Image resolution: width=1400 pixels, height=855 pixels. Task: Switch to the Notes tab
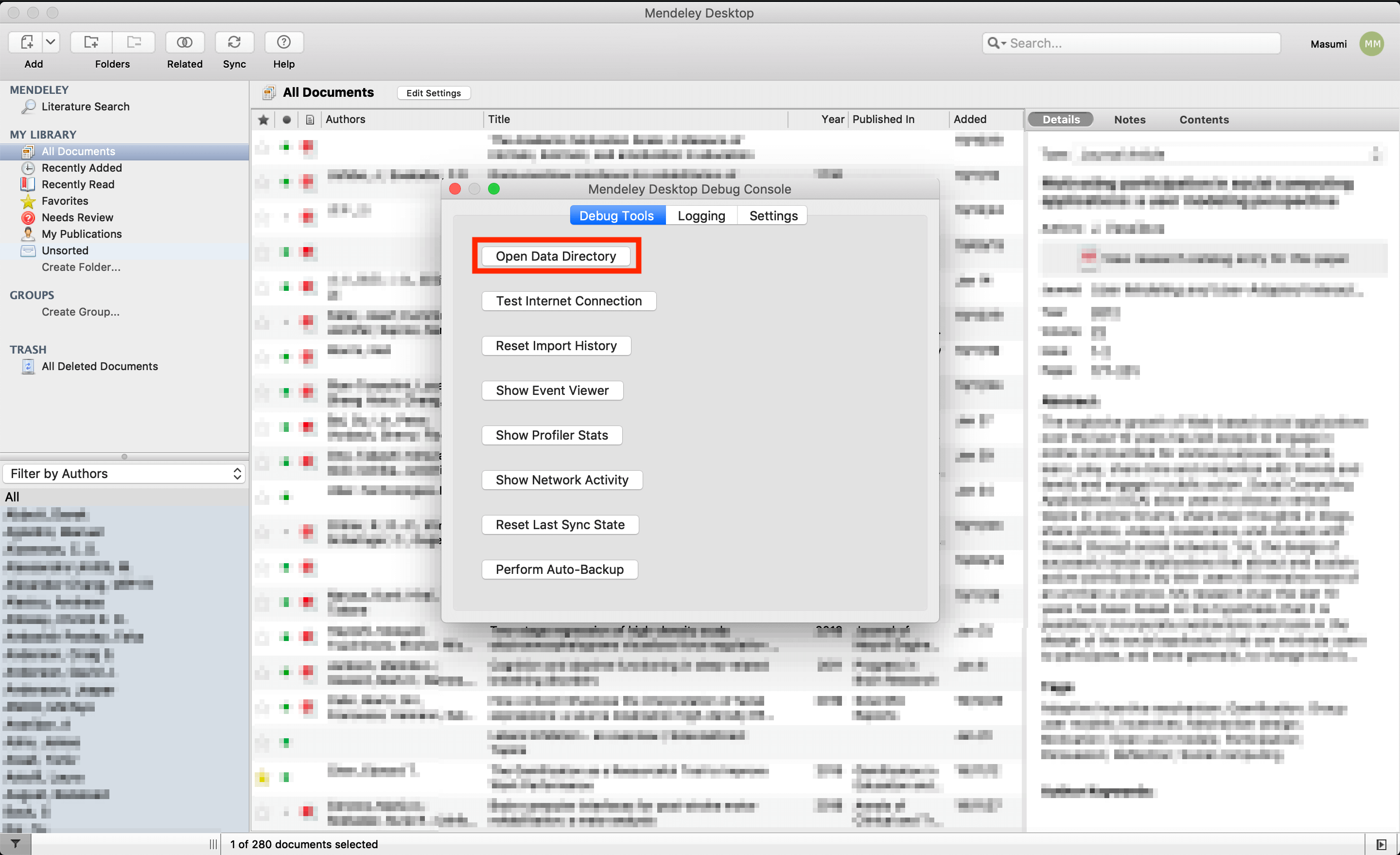(1130, 119)
